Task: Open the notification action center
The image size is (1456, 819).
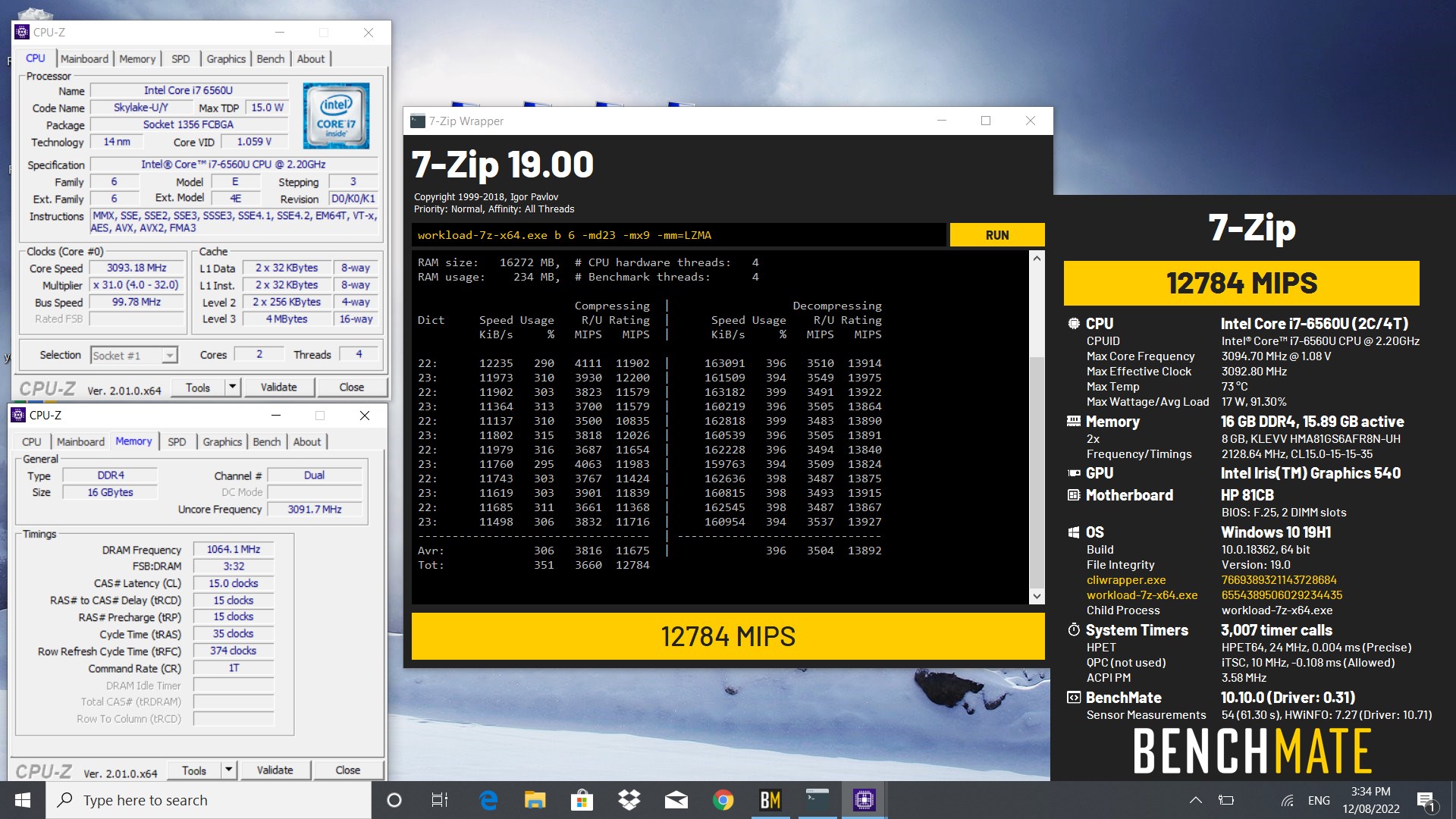Action: (1425, 800)
